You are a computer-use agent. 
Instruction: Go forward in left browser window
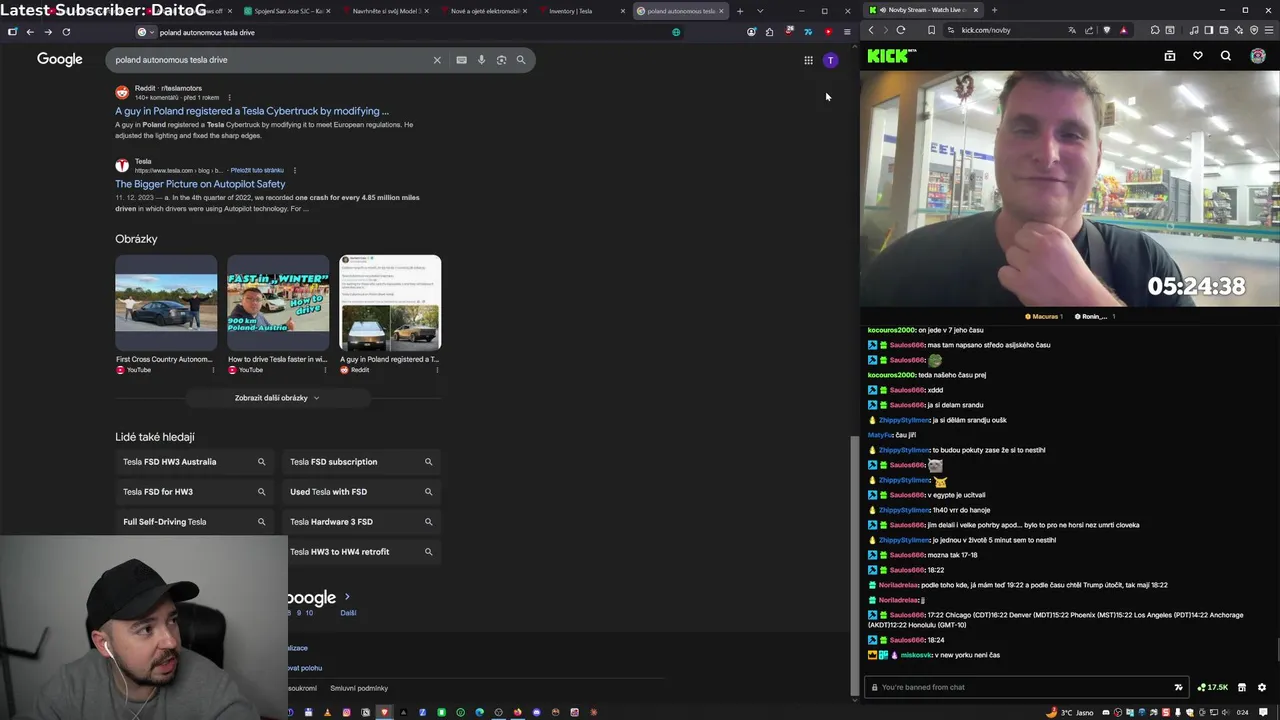pos(48,32)
